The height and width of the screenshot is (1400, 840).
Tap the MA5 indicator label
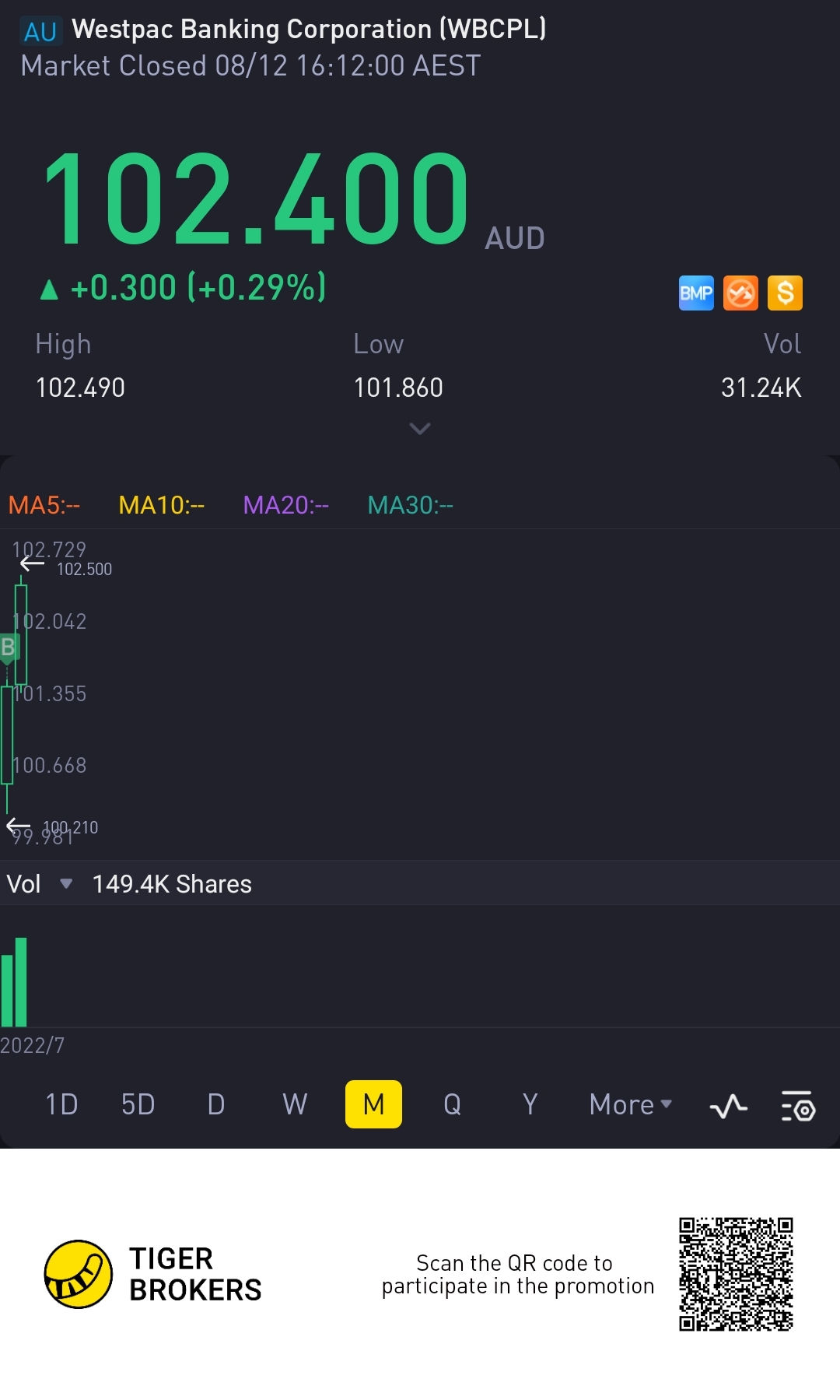pos(44,505)
